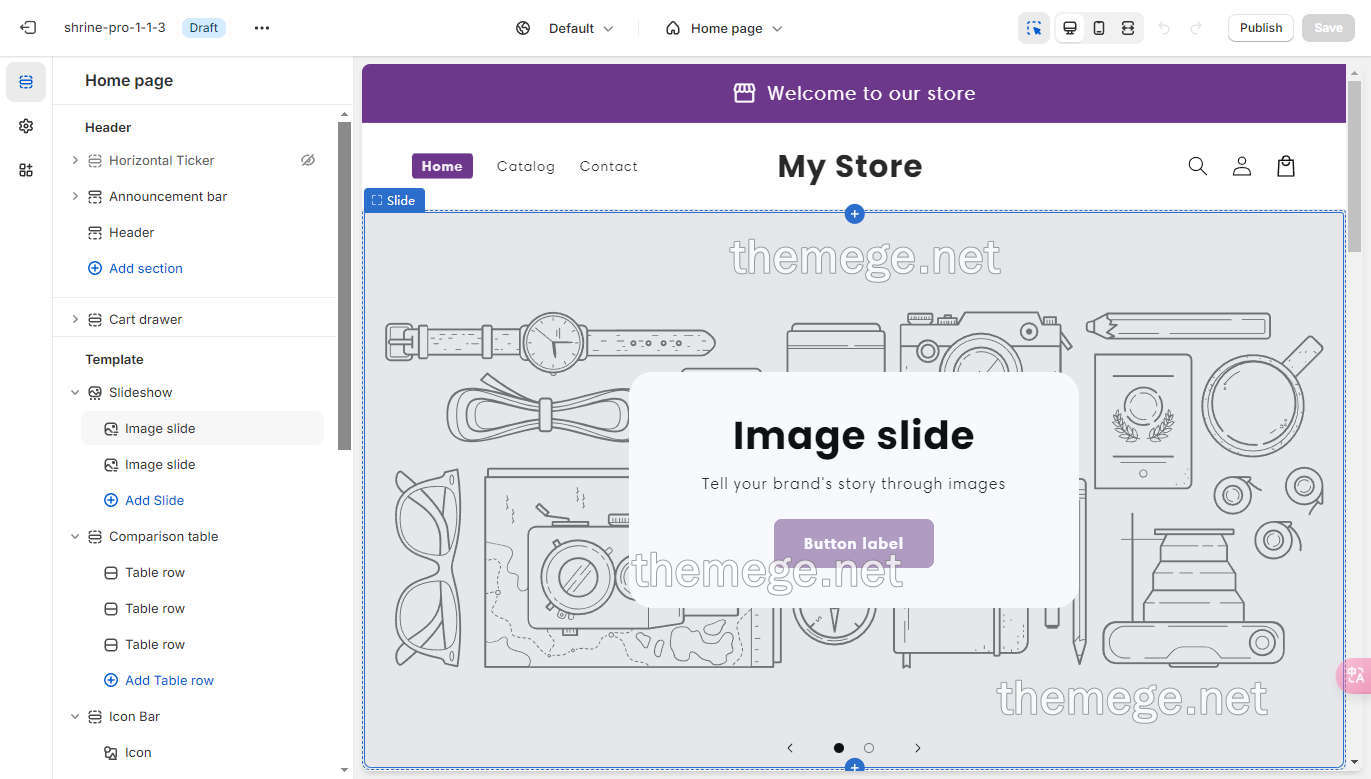Click Add section link under Header

coord(135,268)
